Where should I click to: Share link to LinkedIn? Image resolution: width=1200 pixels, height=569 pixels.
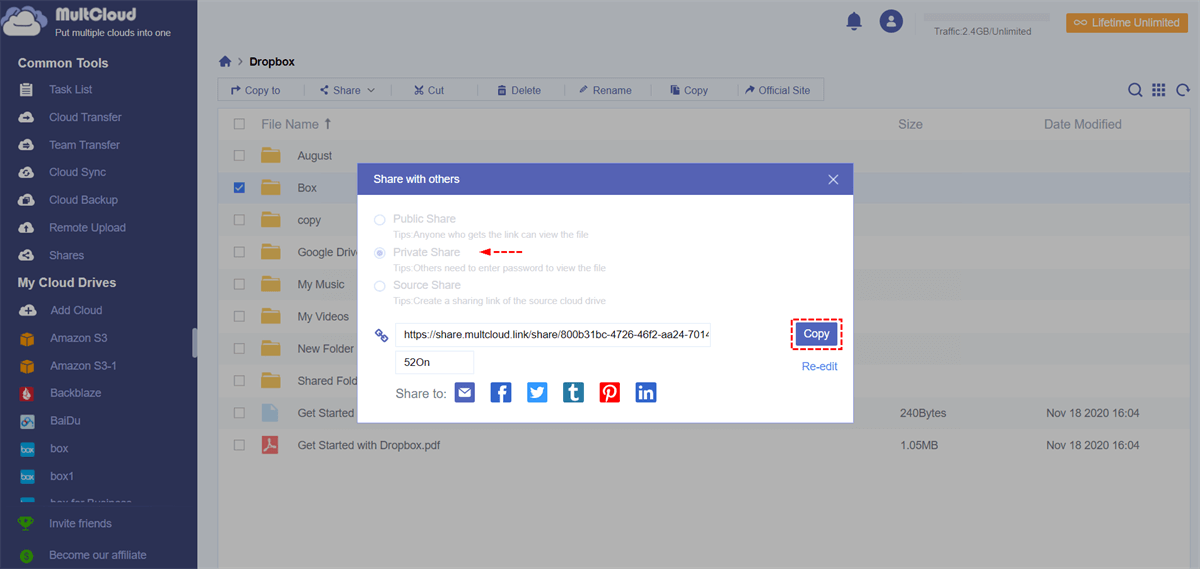(646, 393)
